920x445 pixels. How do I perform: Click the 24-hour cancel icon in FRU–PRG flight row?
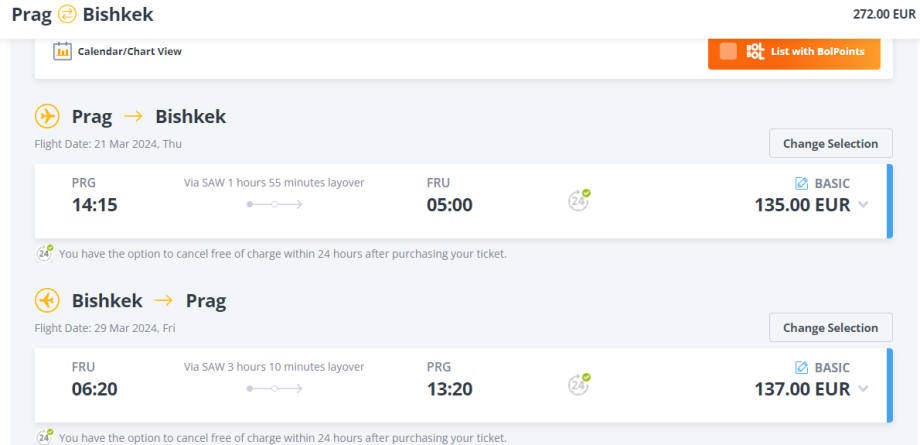pyautogui.click(x=578, y=385)
